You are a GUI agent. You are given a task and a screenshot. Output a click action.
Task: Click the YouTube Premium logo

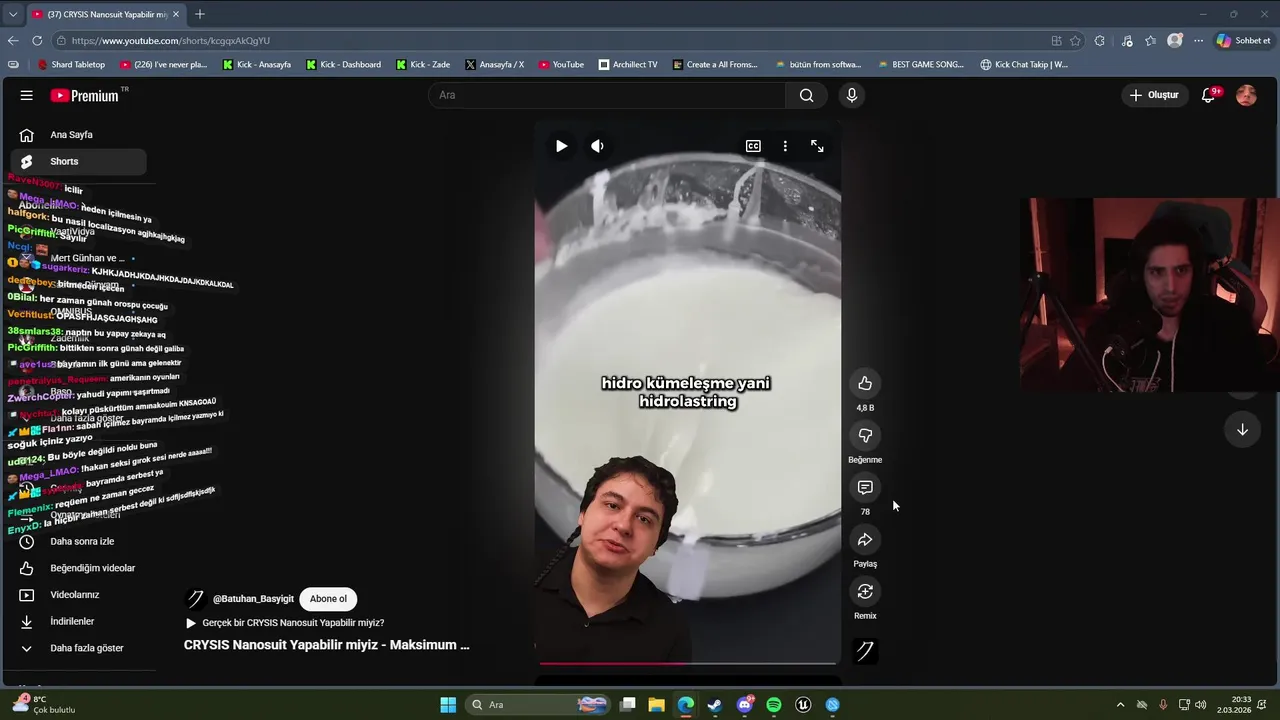click(85, 95)
